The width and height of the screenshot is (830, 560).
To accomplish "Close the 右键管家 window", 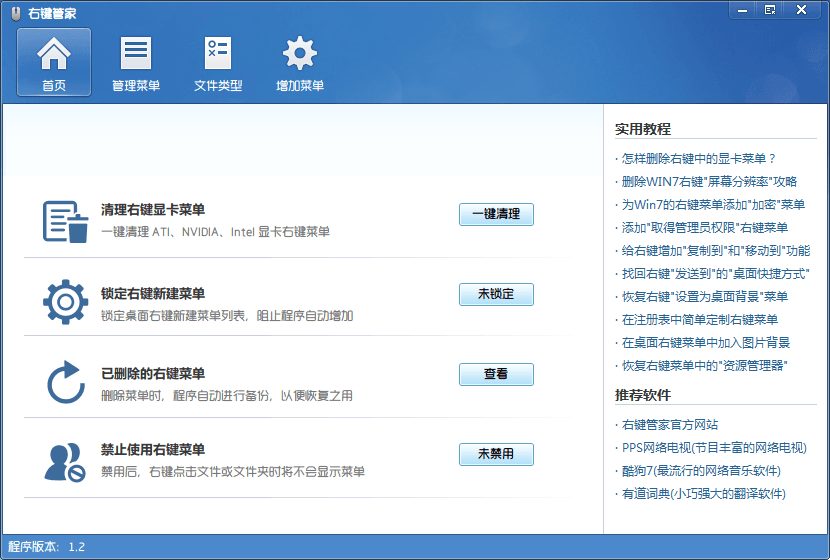I will click(801, 10).
